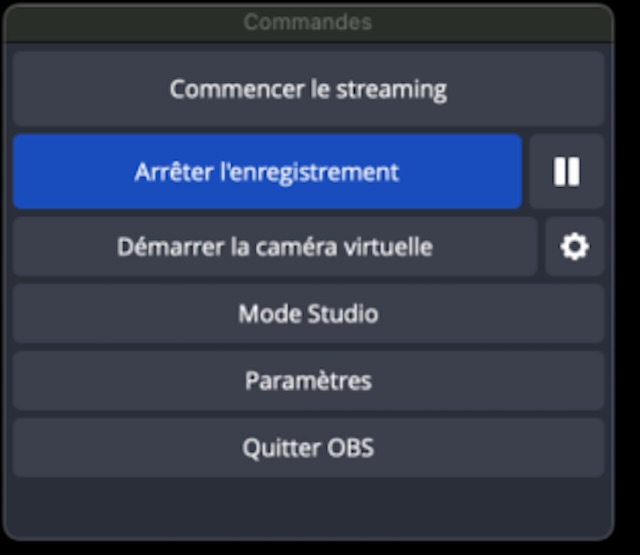Start the virtual camera
This screenshot has width=640, height=555.
[x=275, y=246]
